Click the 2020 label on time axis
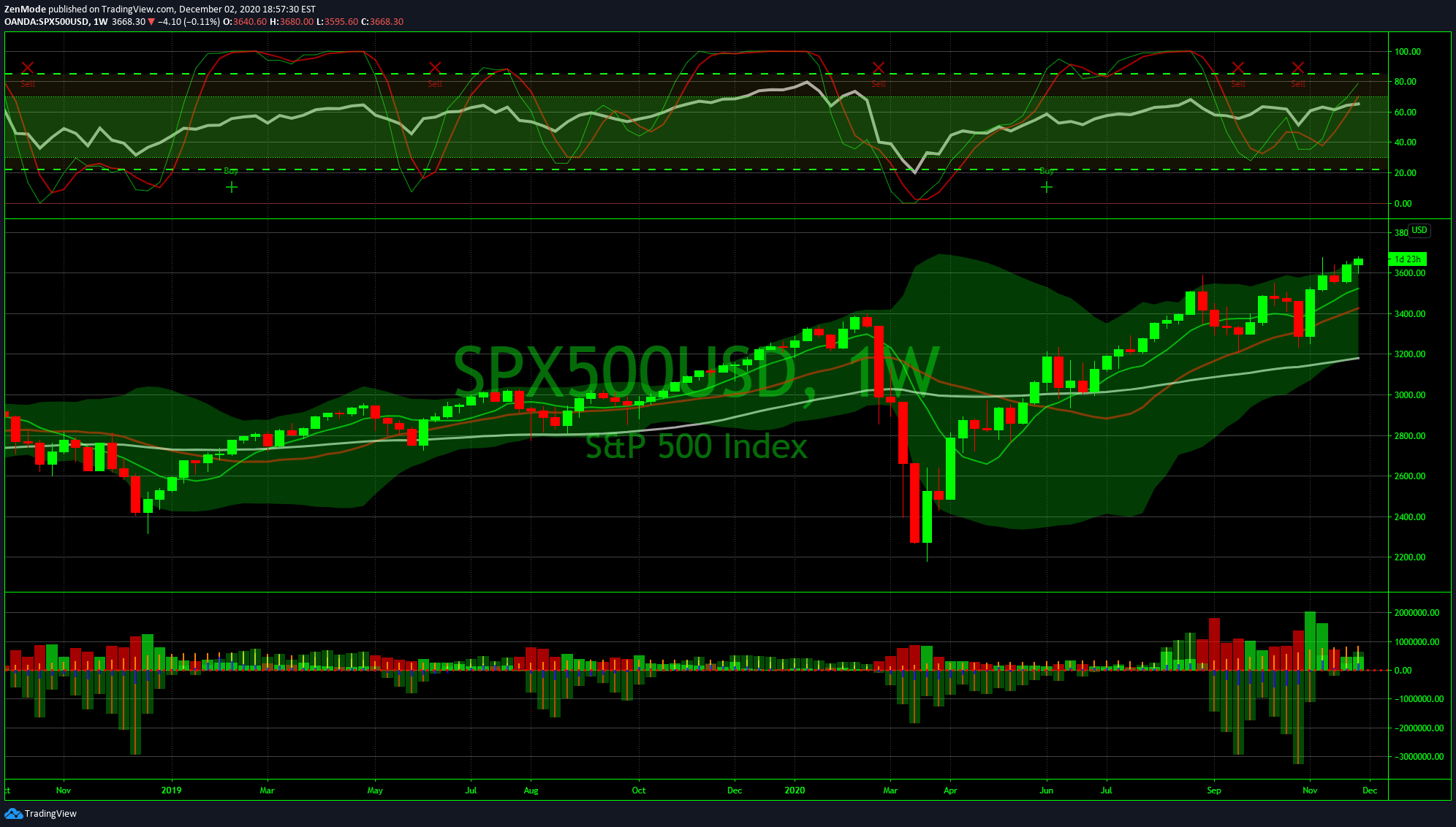Screen dimensions: 1456x827 795,790
